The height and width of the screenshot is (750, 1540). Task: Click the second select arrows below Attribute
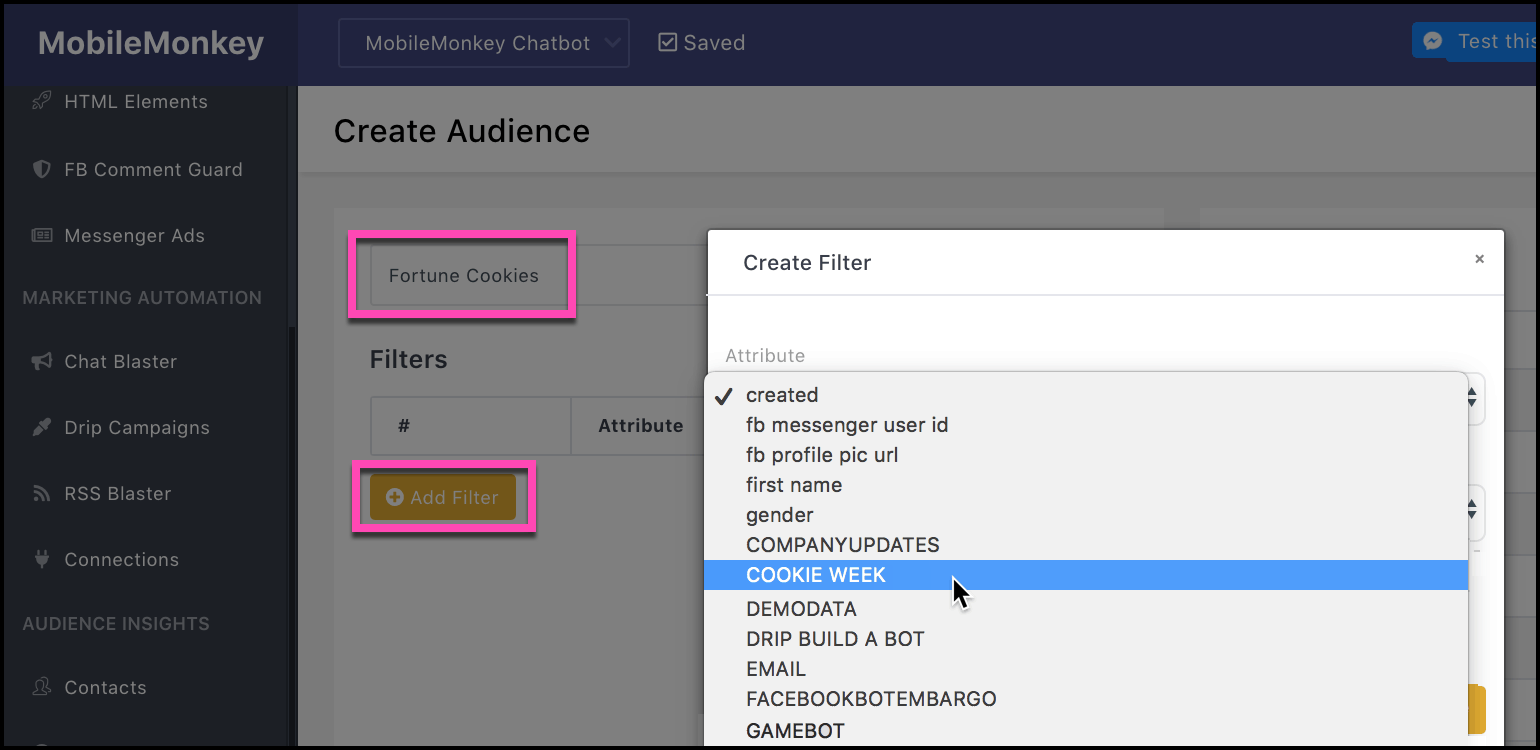pyautogui.click(x=1471, y=509)
